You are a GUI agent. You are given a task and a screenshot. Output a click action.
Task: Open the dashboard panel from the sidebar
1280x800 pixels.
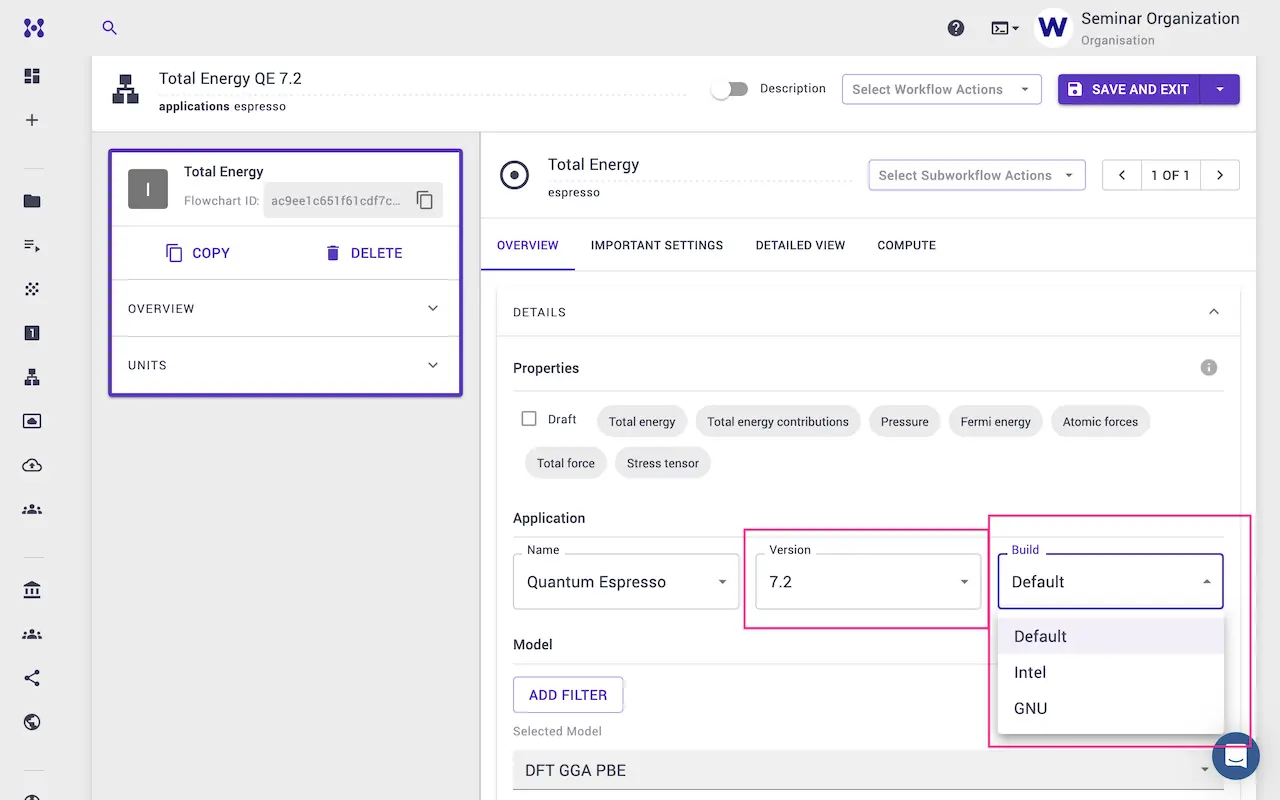pyautogui.click(x=32, y=76)
